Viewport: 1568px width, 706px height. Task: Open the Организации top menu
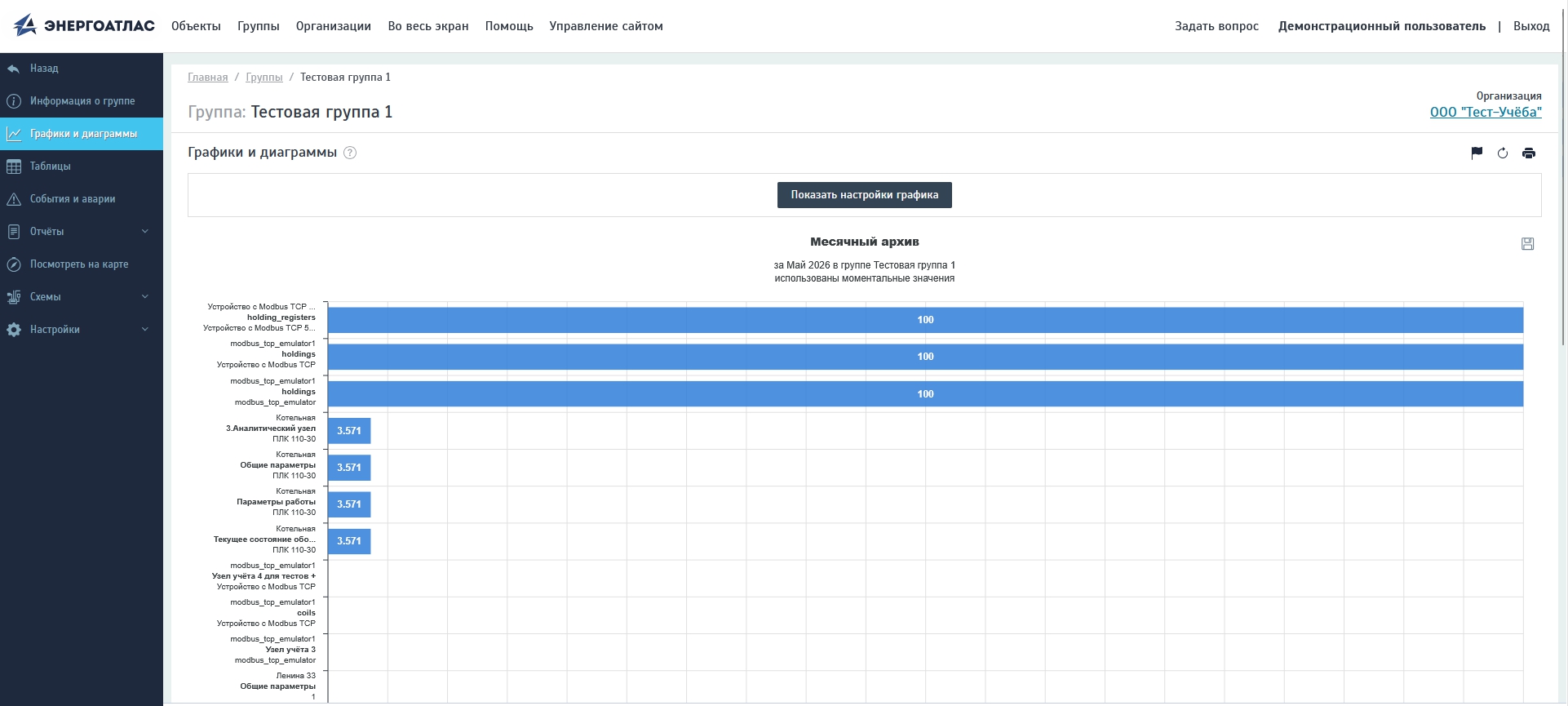(x=334, y=26)
